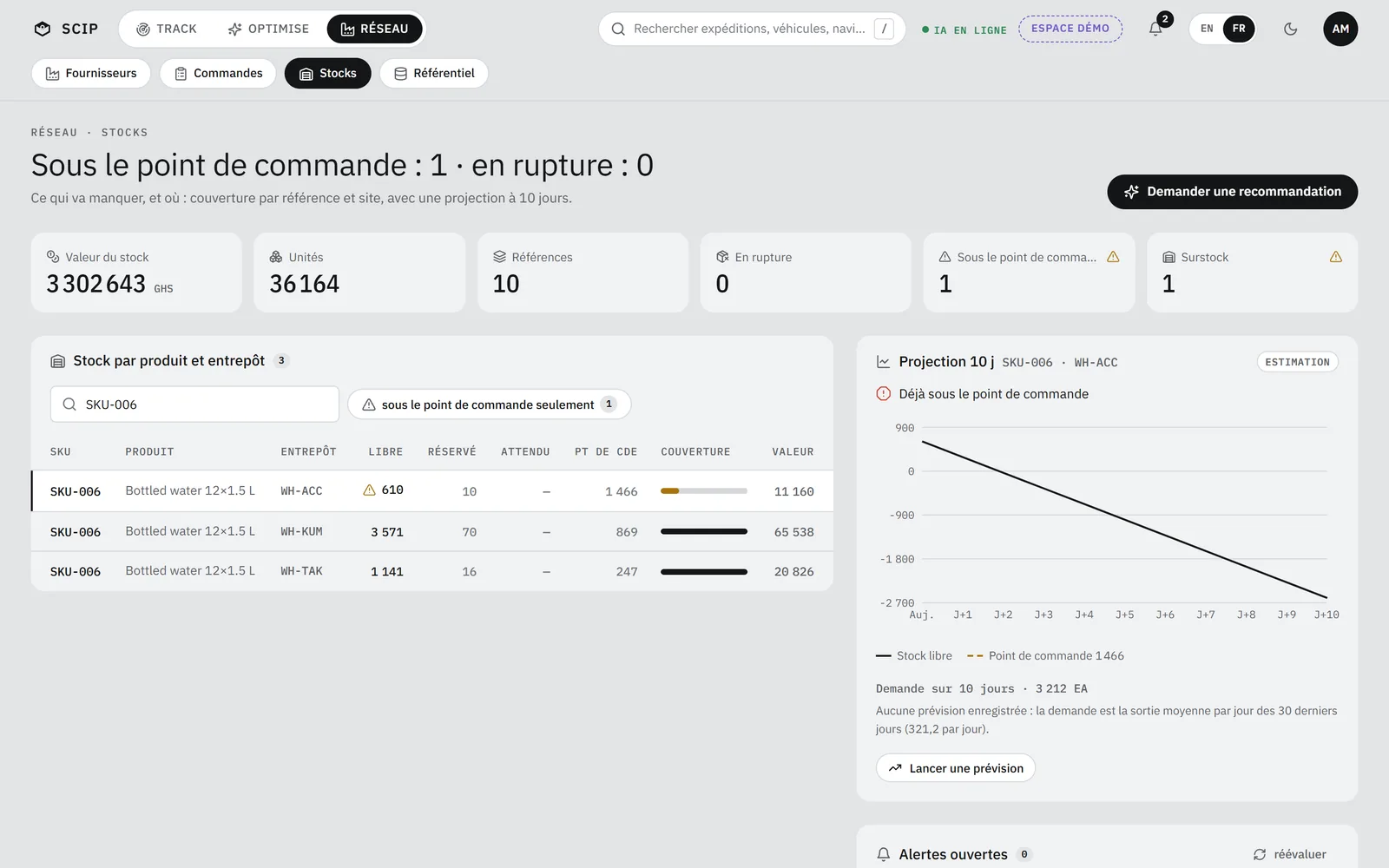
Task: Open the Fournisseurs tab
Action: (x=91, y=73)
